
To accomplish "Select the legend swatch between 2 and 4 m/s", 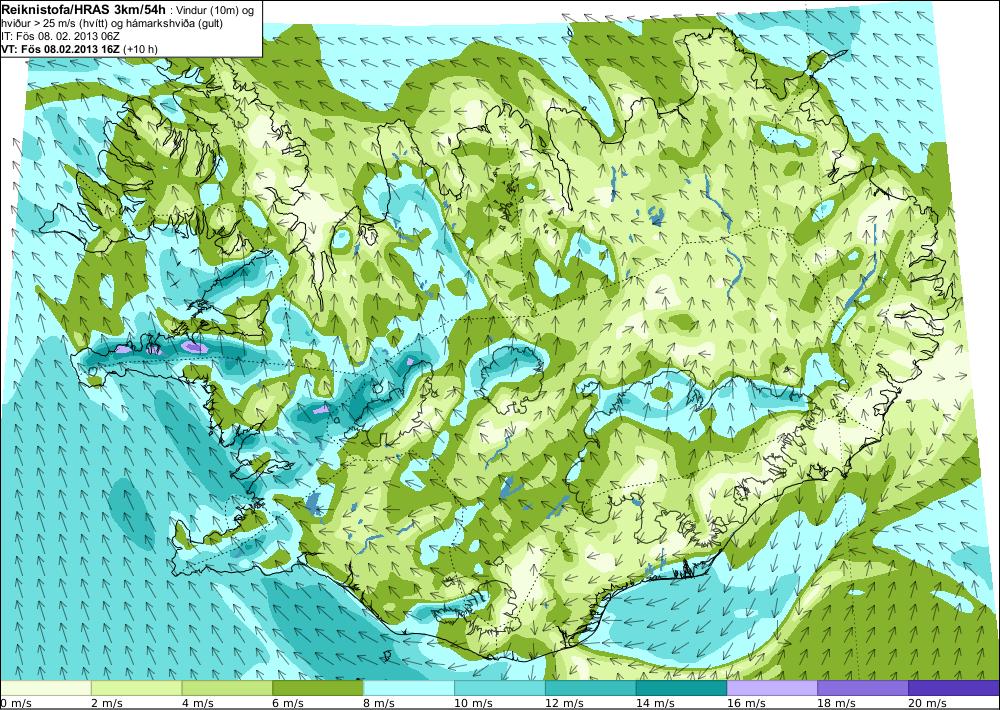I will point(136,688).
